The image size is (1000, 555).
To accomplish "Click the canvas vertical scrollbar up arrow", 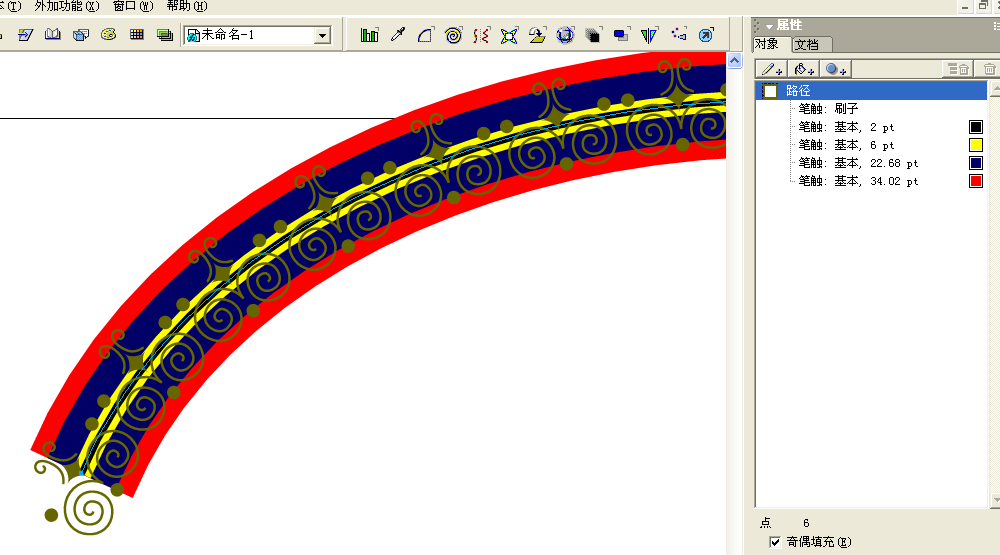I will click(734, 61).
